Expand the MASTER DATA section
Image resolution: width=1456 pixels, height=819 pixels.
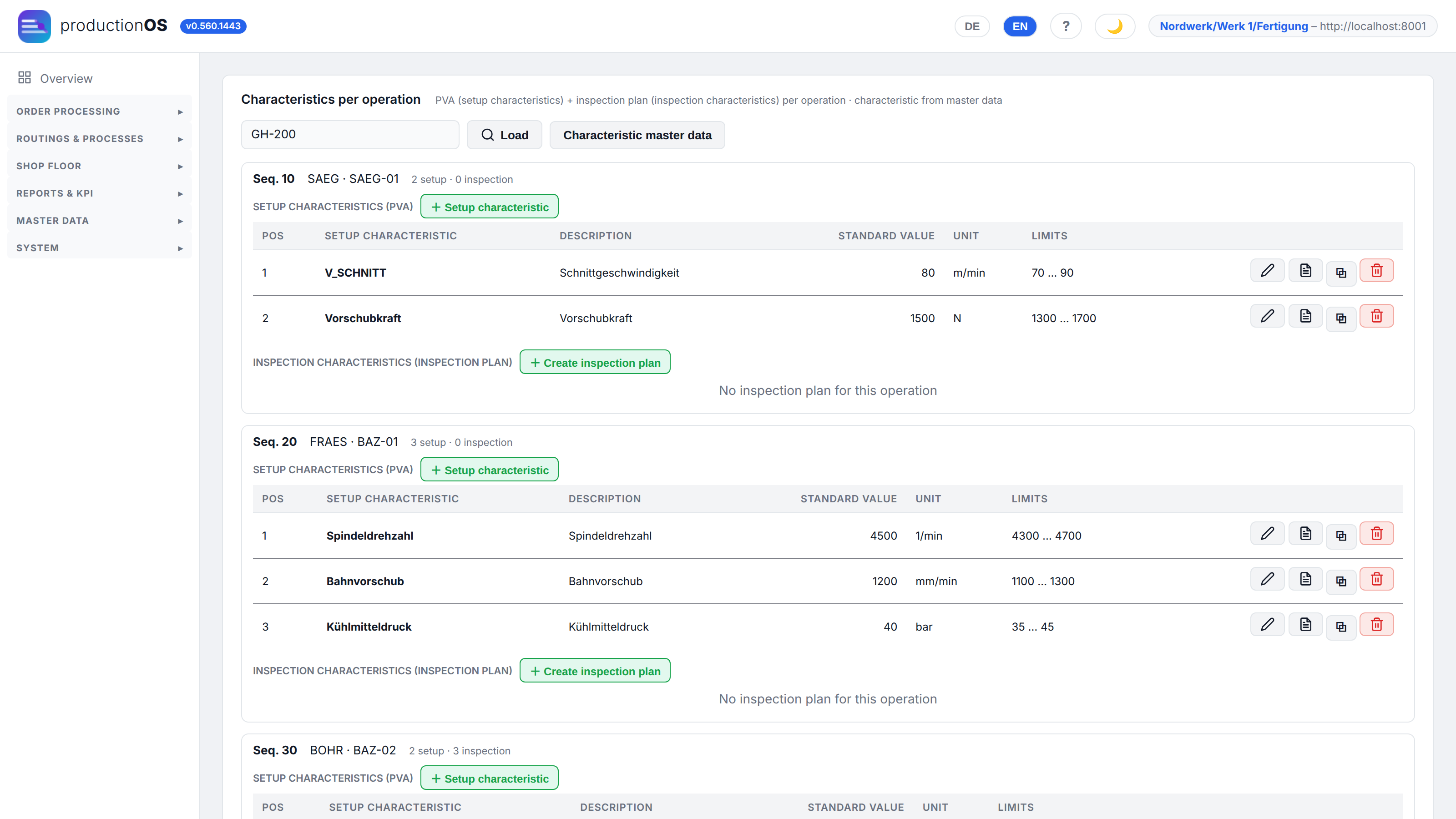(x=100, y=220)
